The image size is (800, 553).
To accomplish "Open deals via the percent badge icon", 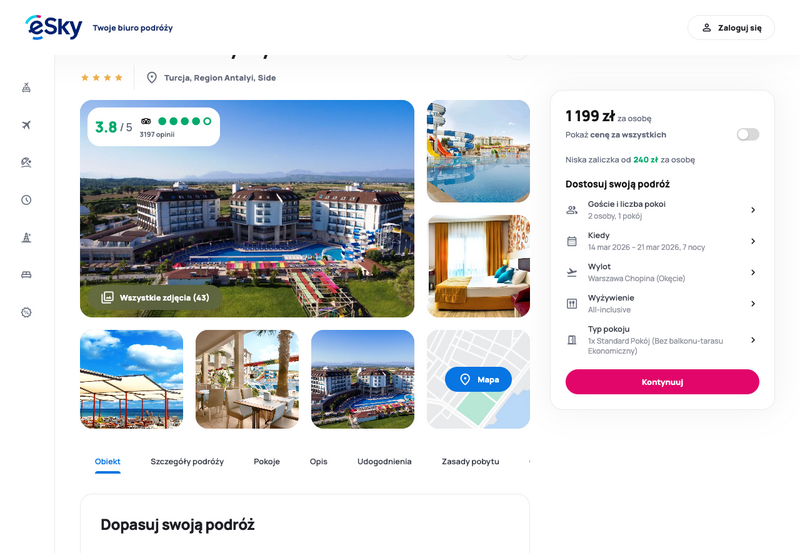I will point(27,312).
